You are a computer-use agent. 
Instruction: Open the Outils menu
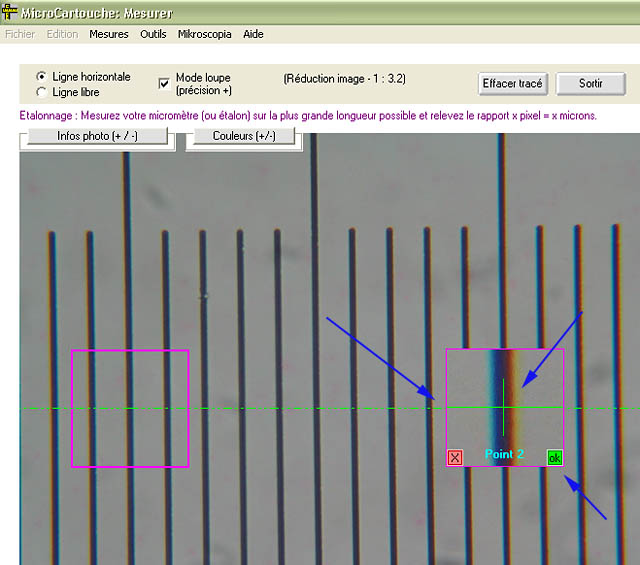153,34
